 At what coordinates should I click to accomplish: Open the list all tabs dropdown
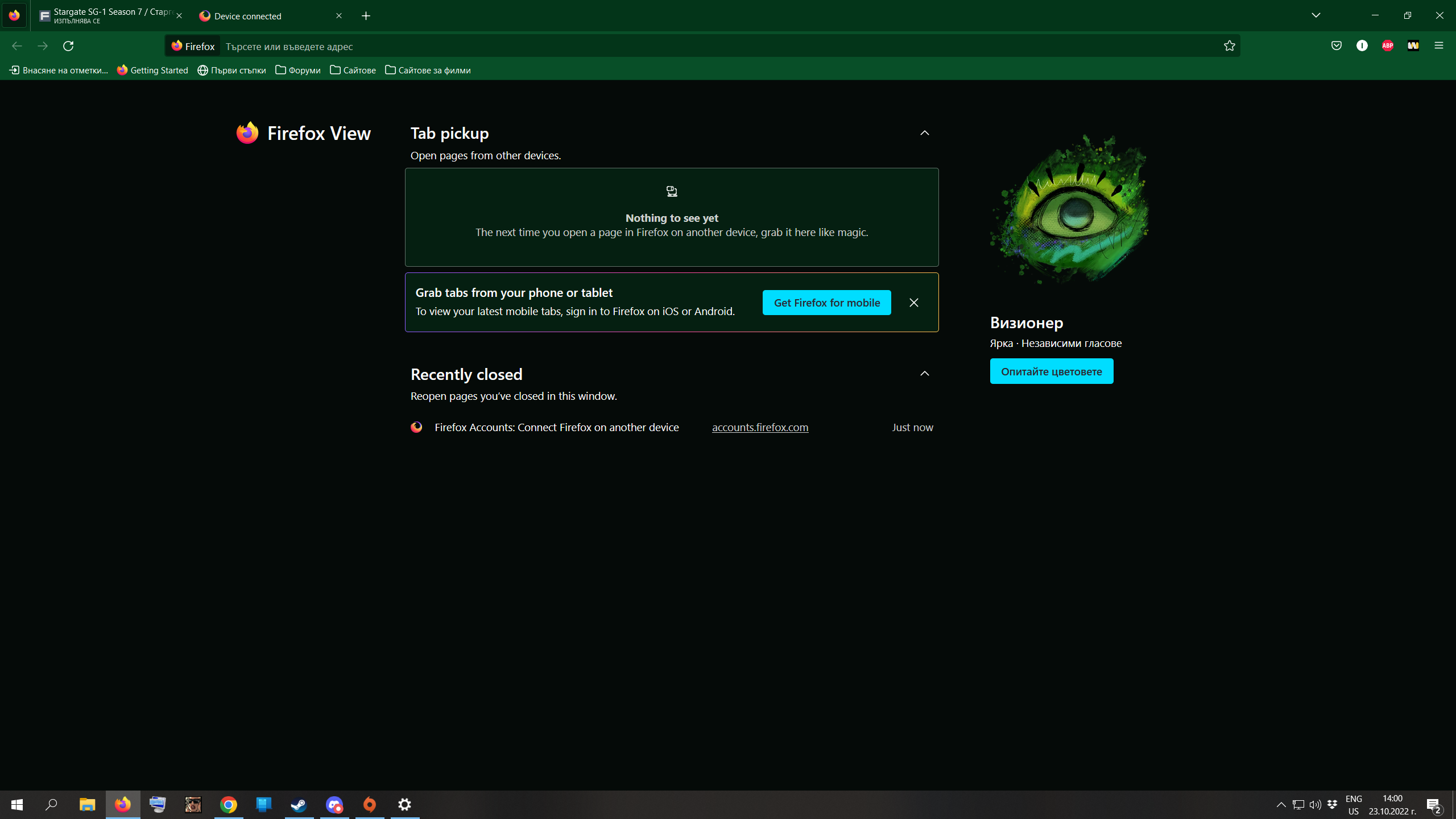(x=1316, y=15)
